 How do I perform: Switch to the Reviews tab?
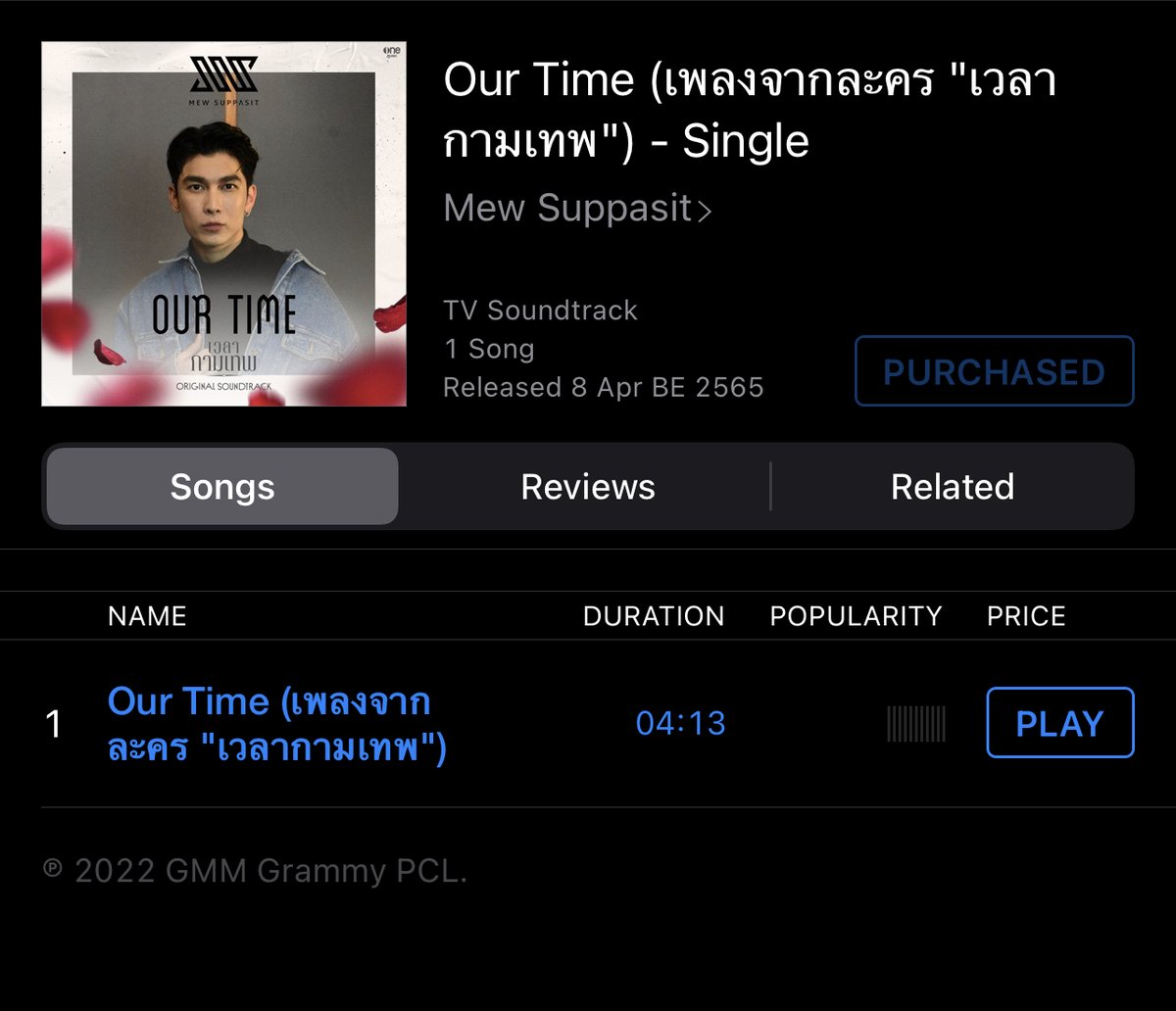588,487
